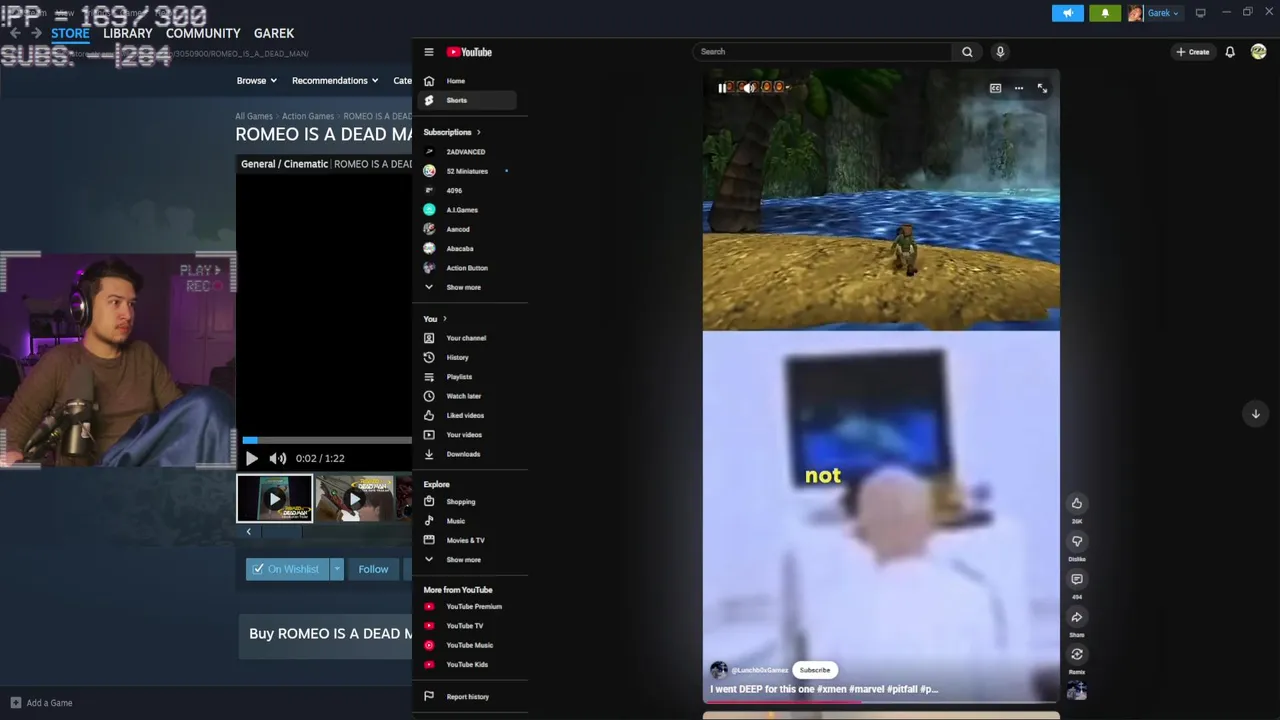Mute the Short's volume icon

(x=748, y=88)
